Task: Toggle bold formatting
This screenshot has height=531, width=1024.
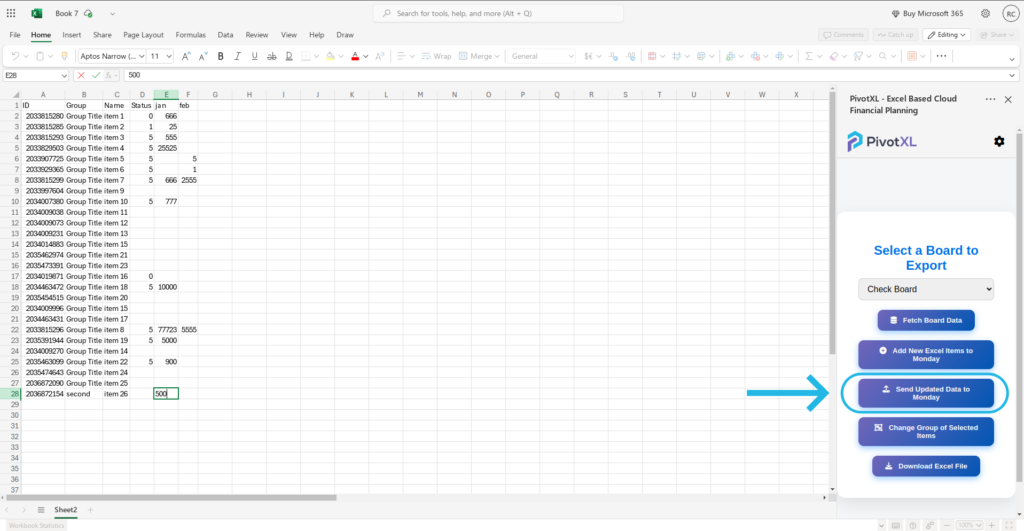Action: pyautogui.click(x=221, y=56)
